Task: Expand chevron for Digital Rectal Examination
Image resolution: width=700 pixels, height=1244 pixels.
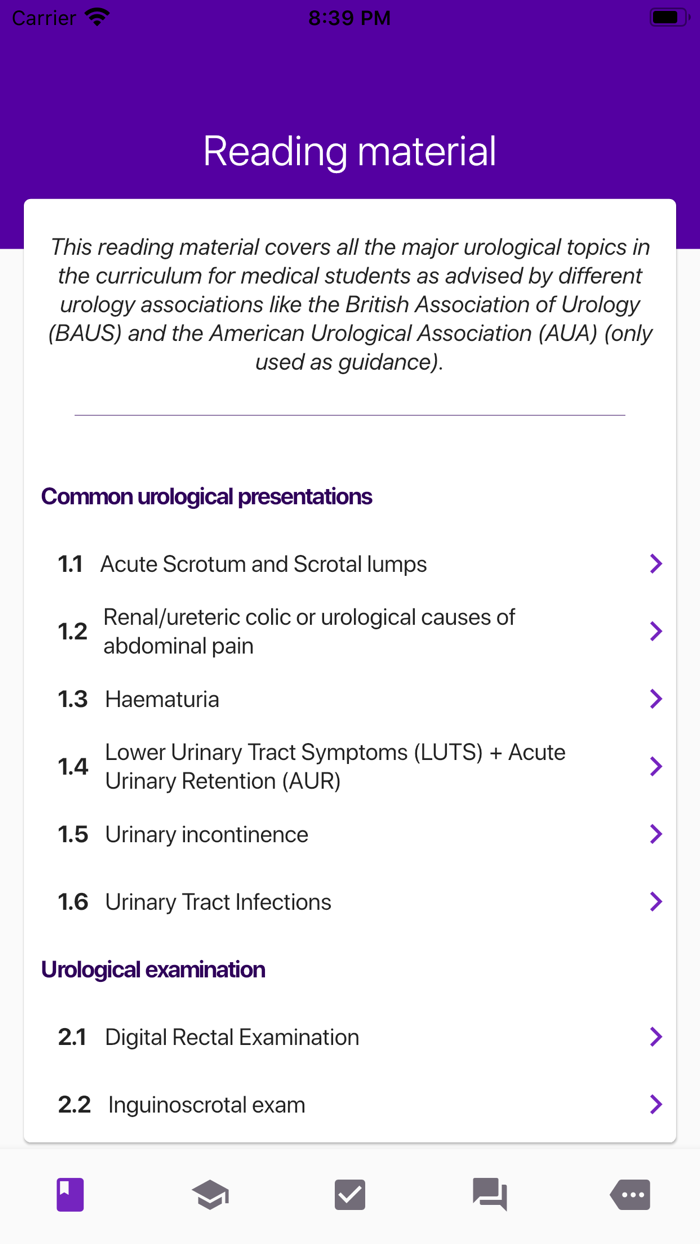Action: [656, 1036]
